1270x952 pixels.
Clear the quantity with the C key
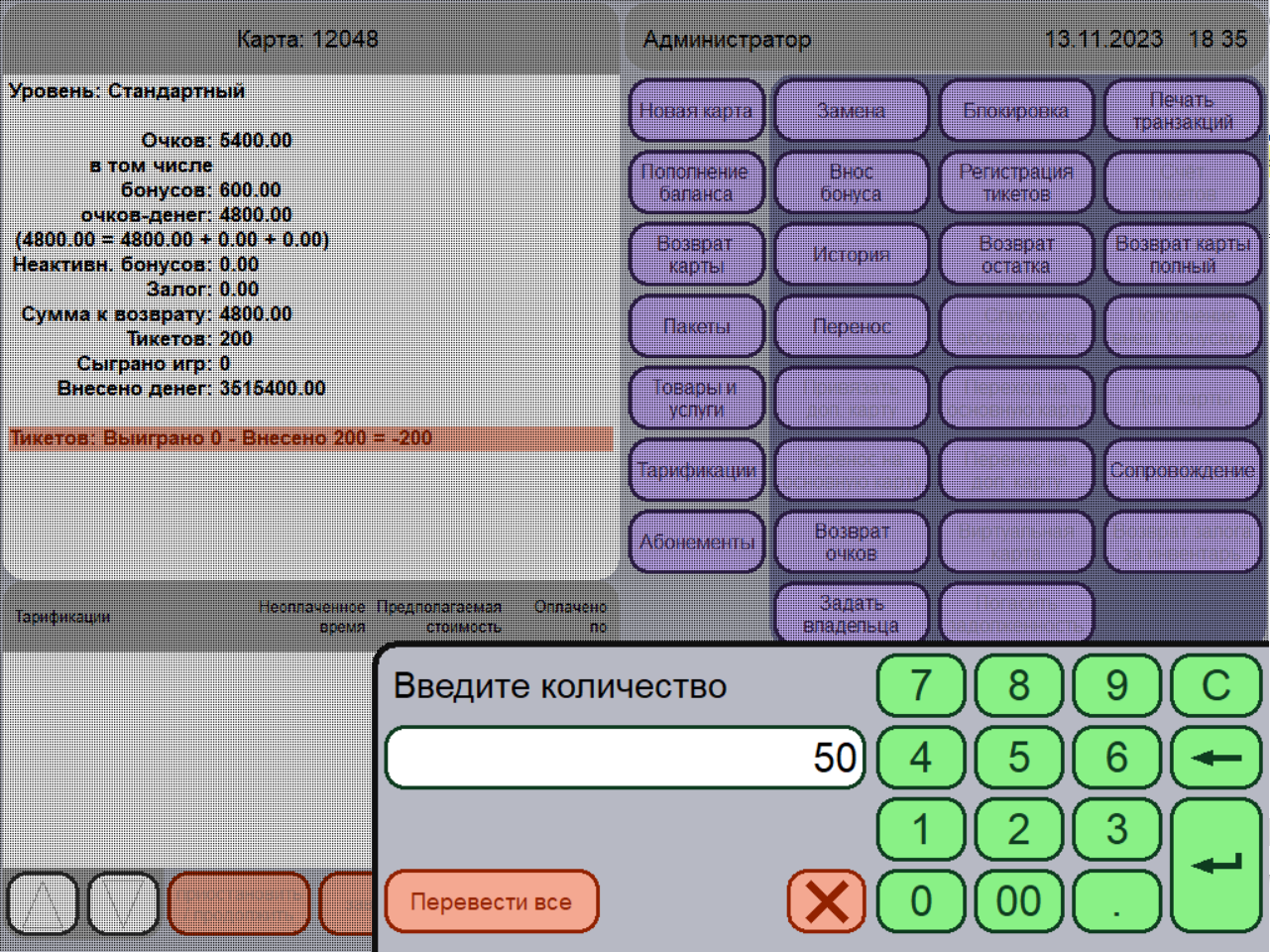coord(1215,685)
